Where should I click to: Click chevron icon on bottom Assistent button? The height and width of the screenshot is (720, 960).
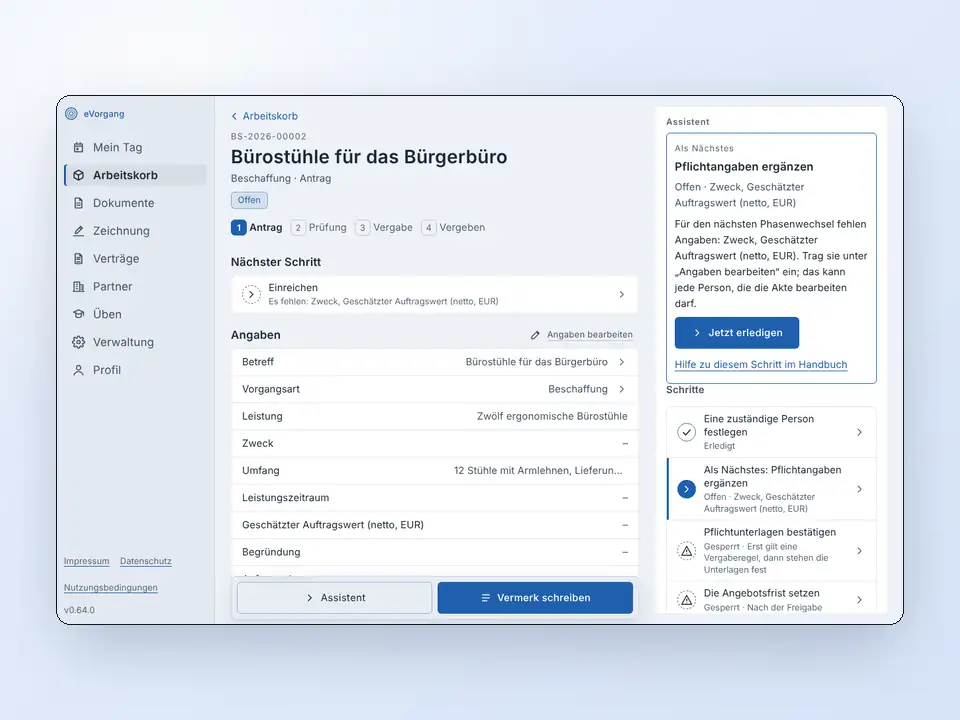[x=310, y=598]
